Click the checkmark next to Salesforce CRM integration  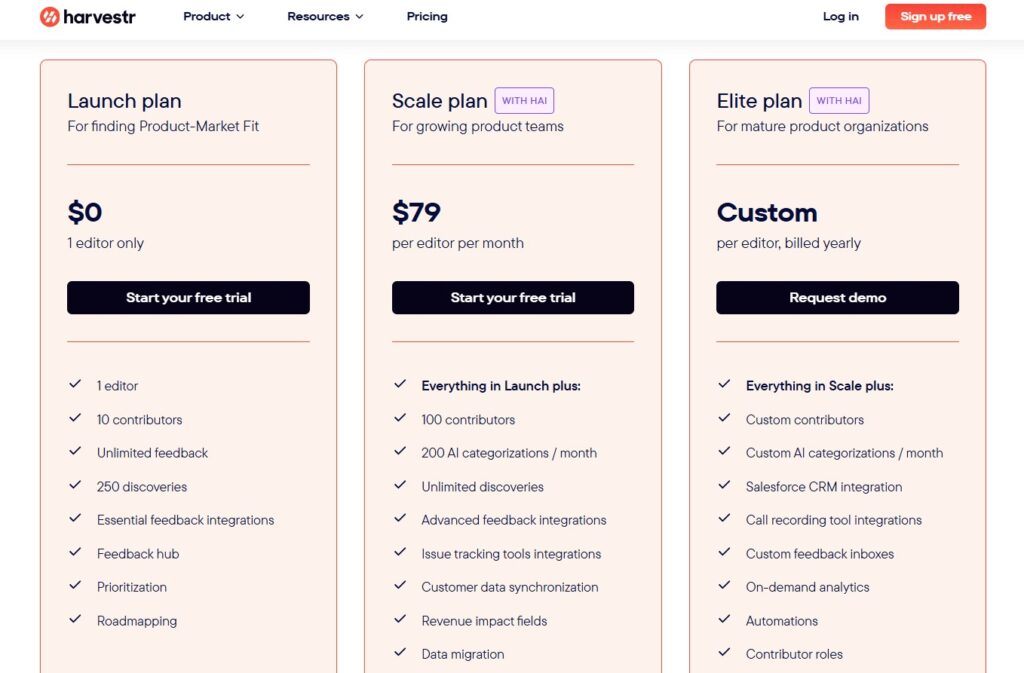tap(724, 486)
